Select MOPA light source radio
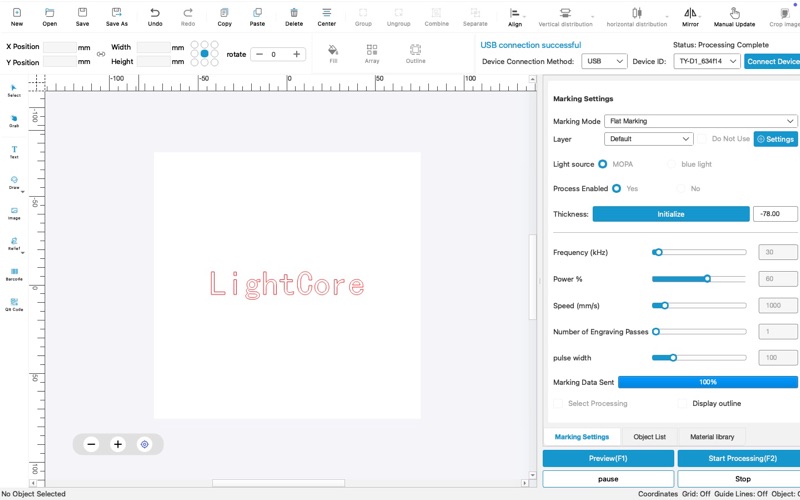800x500 pixels. pyautogui.click(x=603, y=164)
